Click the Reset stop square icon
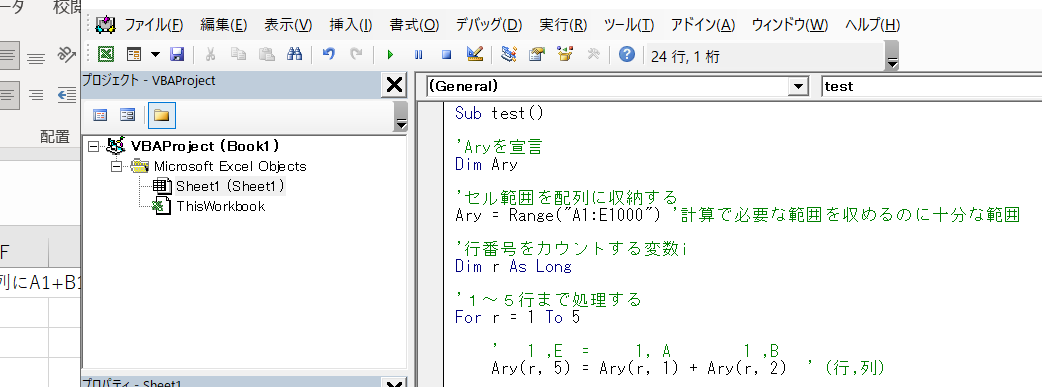This screenshot has width=1042, height=387. (x=447, y=55)
